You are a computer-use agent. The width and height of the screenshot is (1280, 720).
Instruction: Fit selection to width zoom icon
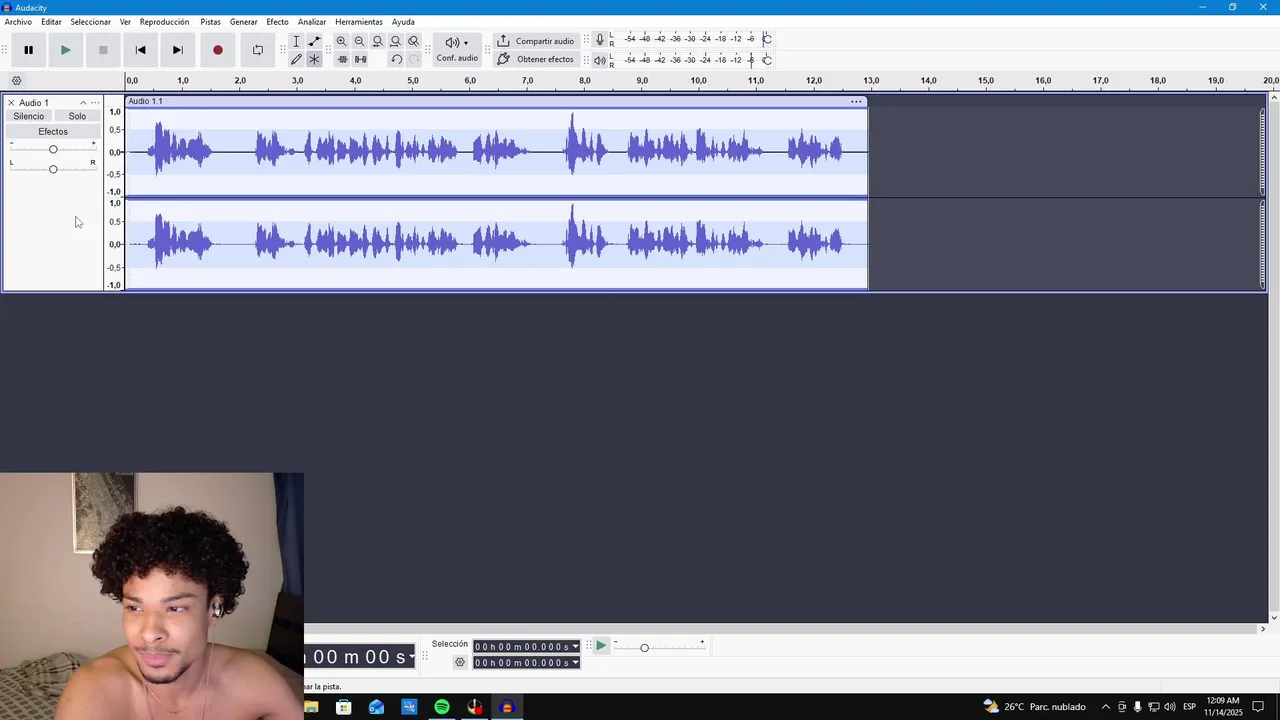coord(377,41)
